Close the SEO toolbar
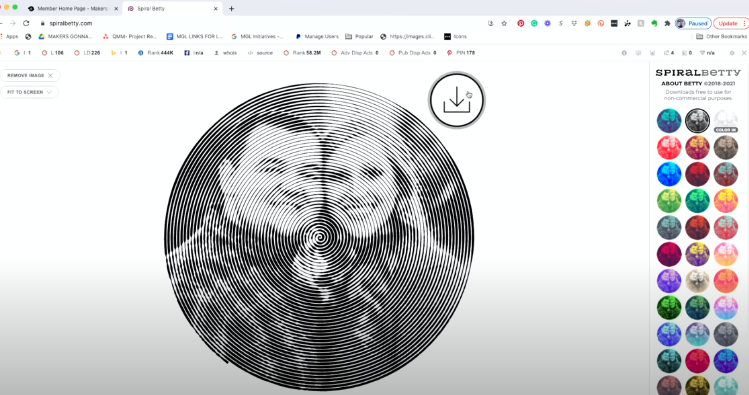The width and height of the screenshot is (749, 395). coord(744,53)
